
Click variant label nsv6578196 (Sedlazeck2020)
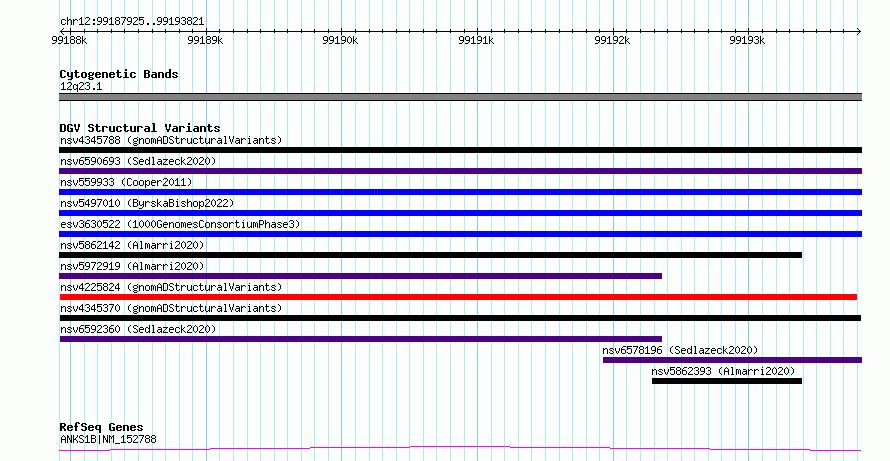point(680,350)
